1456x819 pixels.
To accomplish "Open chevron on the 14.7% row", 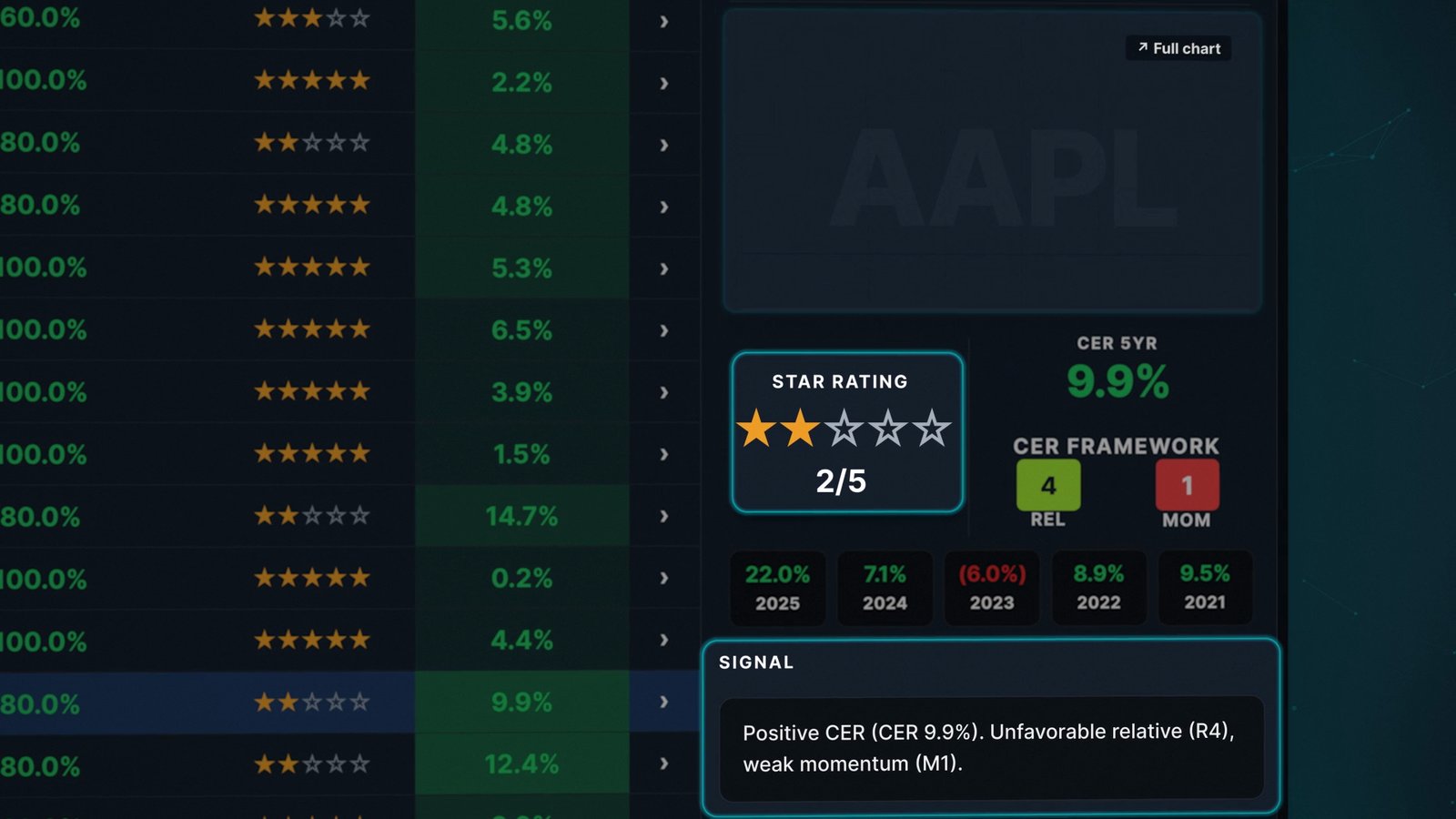I will coord(664,516).
